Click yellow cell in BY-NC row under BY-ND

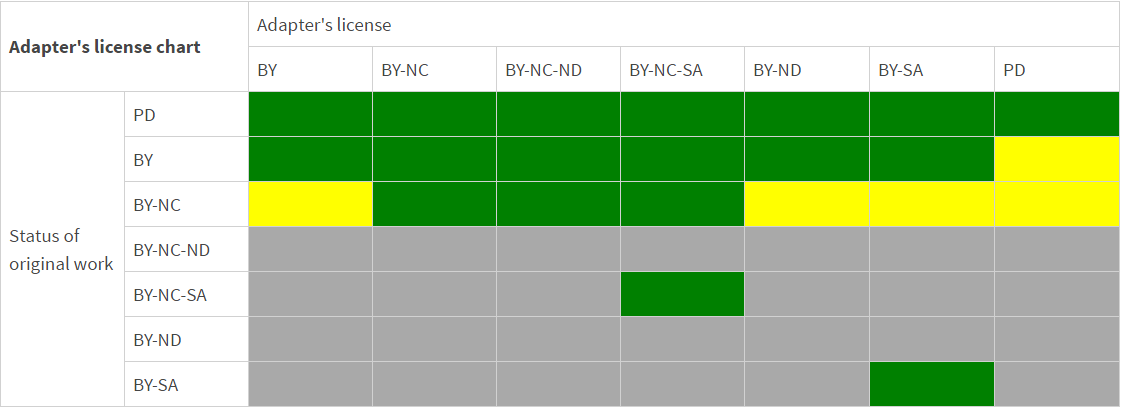coord(807,204)
